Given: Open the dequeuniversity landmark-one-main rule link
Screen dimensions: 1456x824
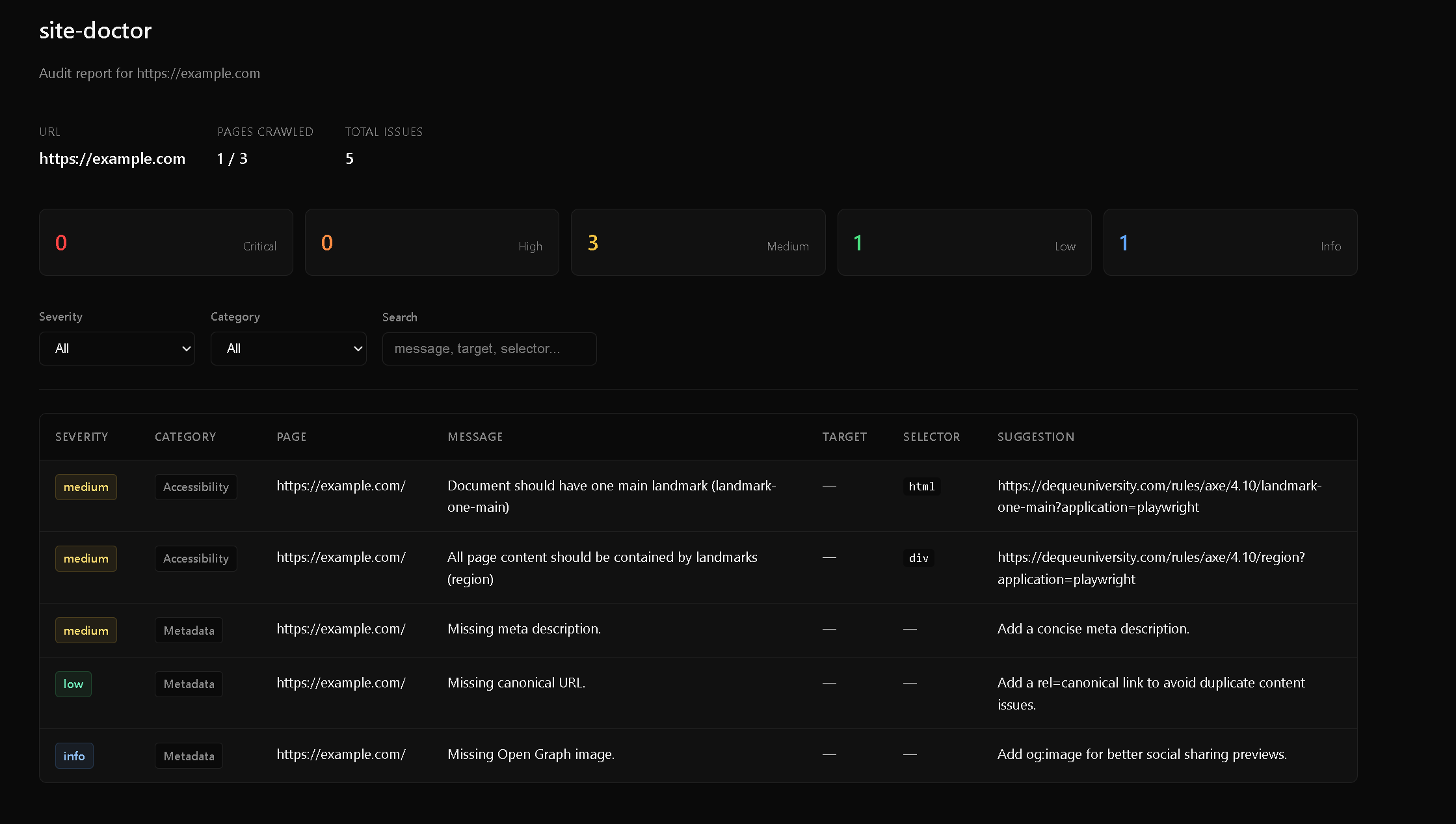Looking at the screenshot, I should (1159, 496).
